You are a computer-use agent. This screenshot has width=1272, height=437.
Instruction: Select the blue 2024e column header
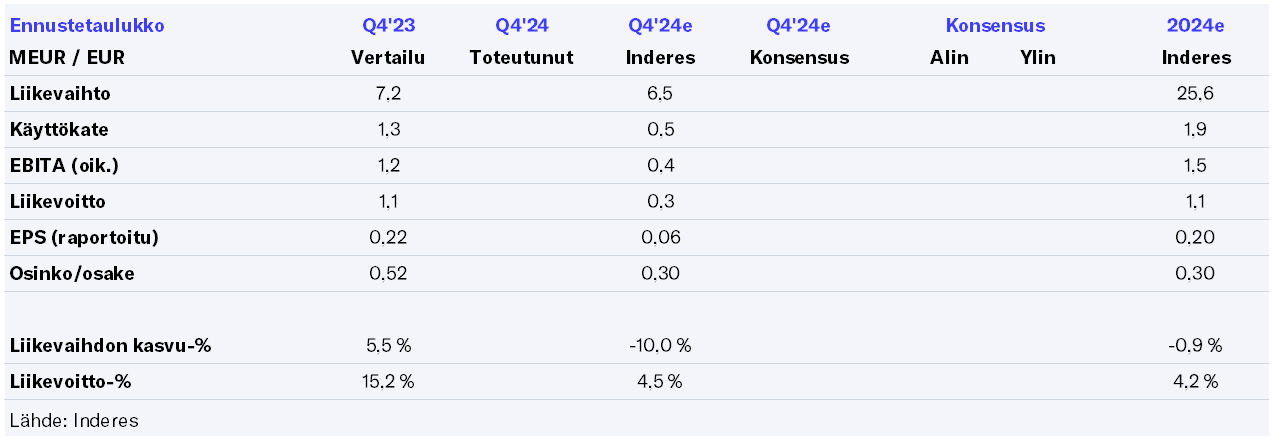1196,25
